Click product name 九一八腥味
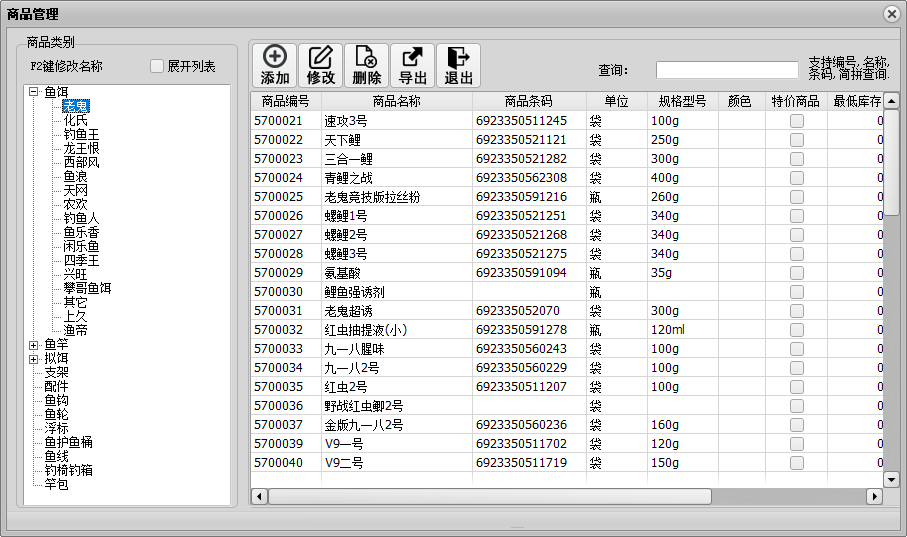Screen dimensions: 907x537 coord(354,349)
